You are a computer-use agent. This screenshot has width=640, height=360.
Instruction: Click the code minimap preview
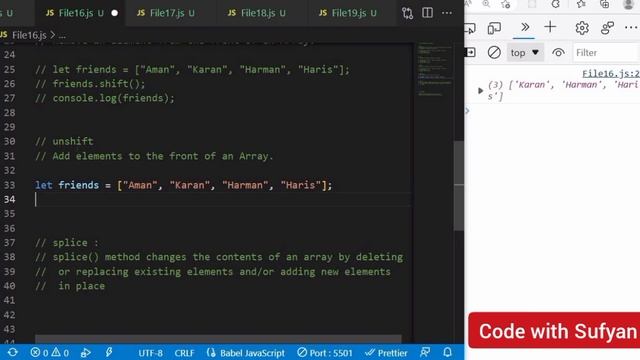coord(435,69)
